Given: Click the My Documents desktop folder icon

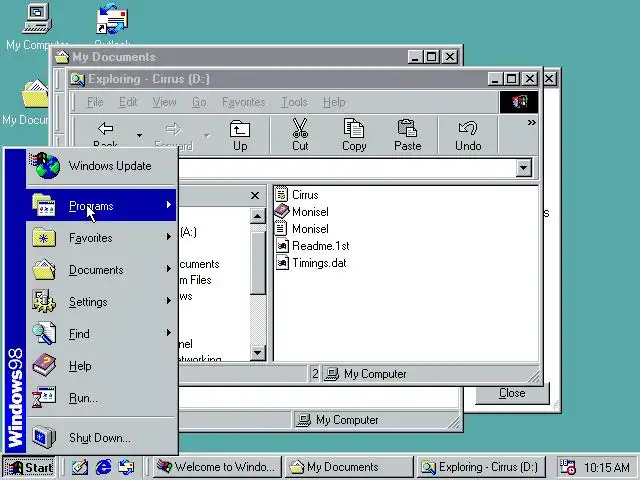Looking at the screenshot, I should point(35,94).
